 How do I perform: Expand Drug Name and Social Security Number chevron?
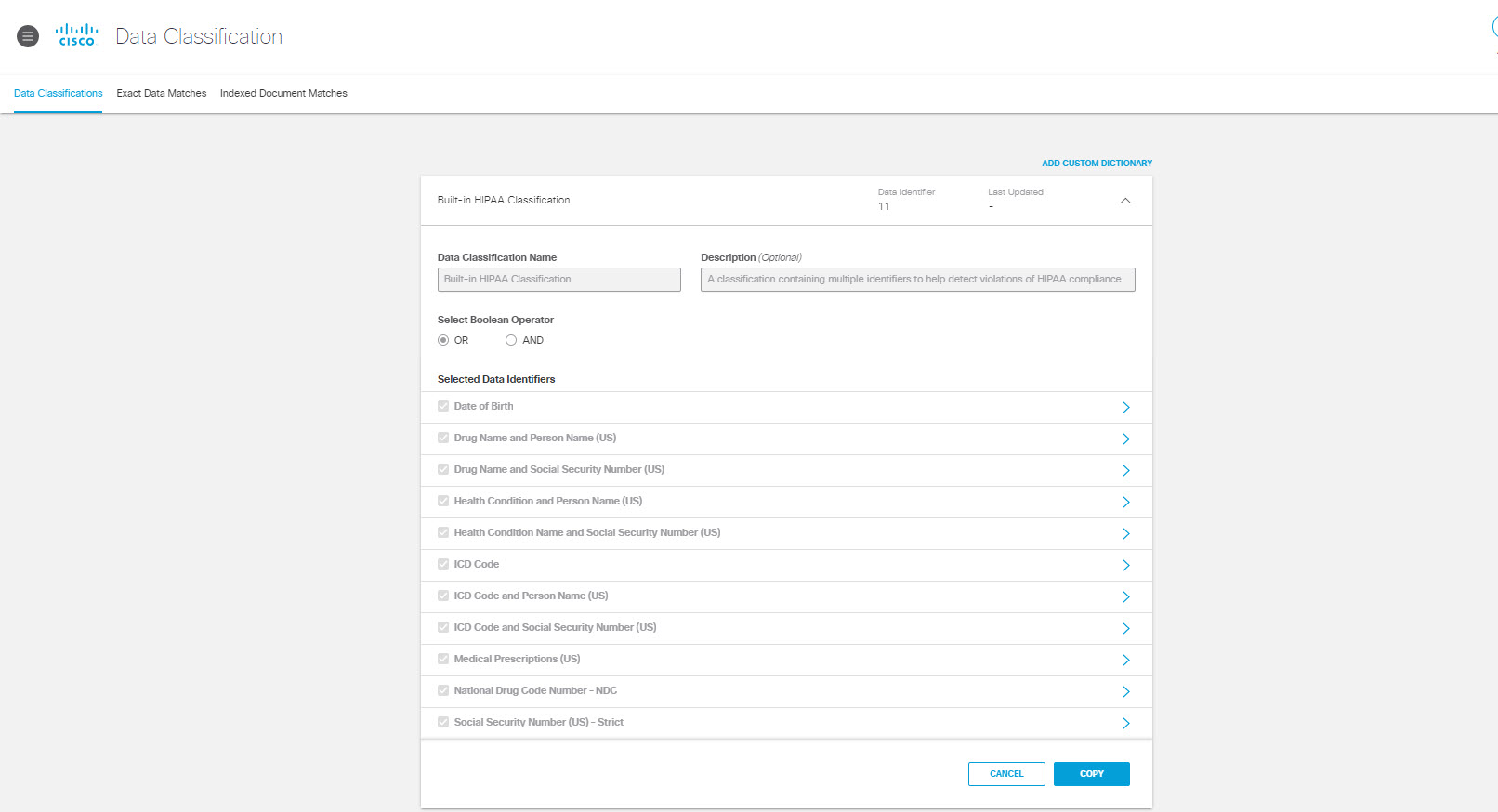click(1125, 471)
